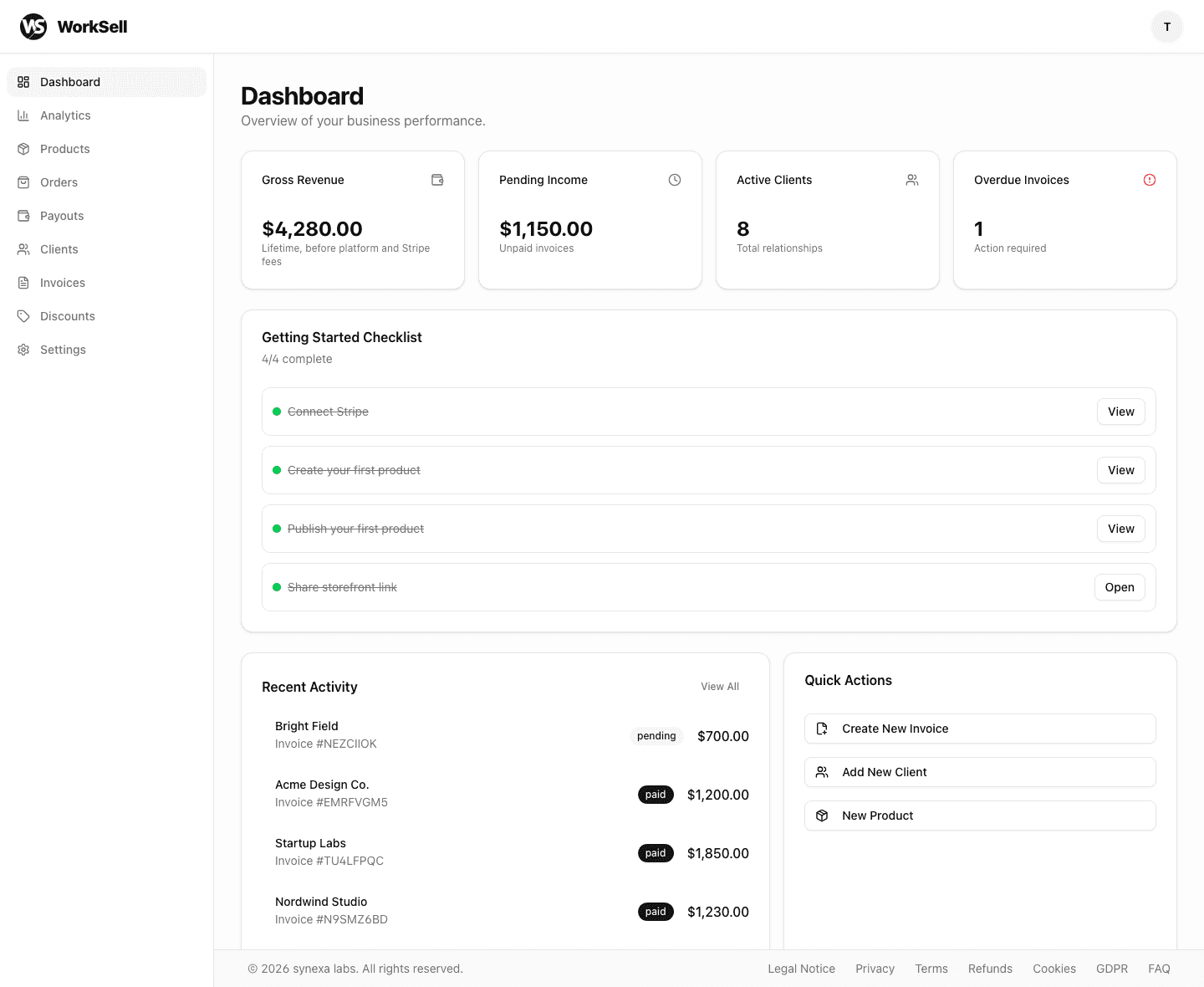Open the Legal Notice footer link

click(801, 969)
